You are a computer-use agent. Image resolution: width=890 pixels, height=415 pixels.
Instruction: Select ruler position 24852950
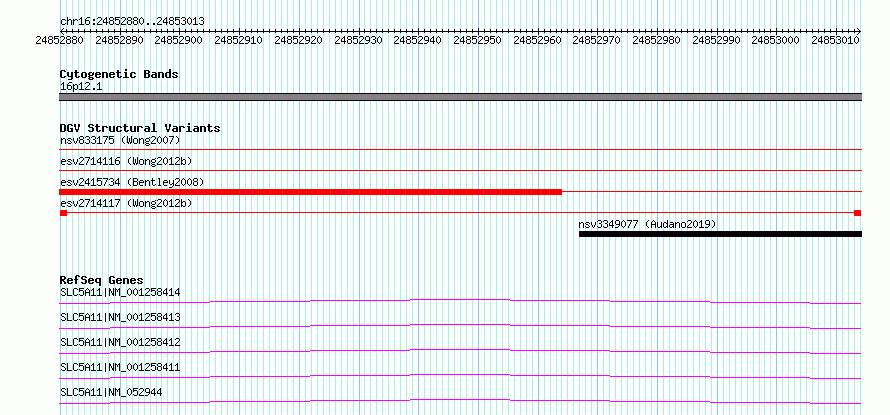(x=478, y=40)
